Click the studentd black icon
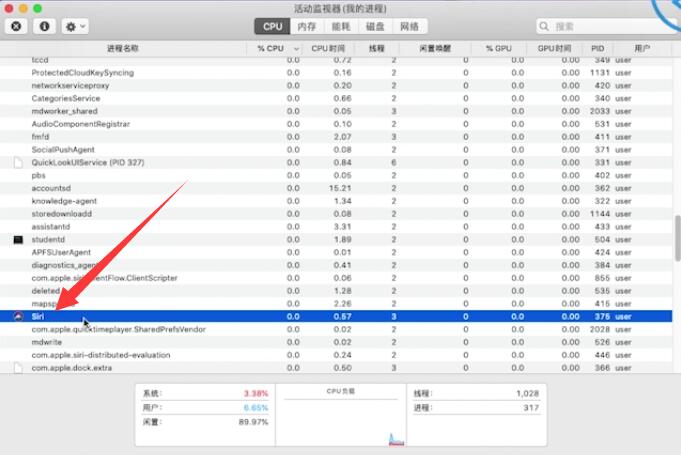Screen dimensions: 681x455 click(x=18, y=240)
